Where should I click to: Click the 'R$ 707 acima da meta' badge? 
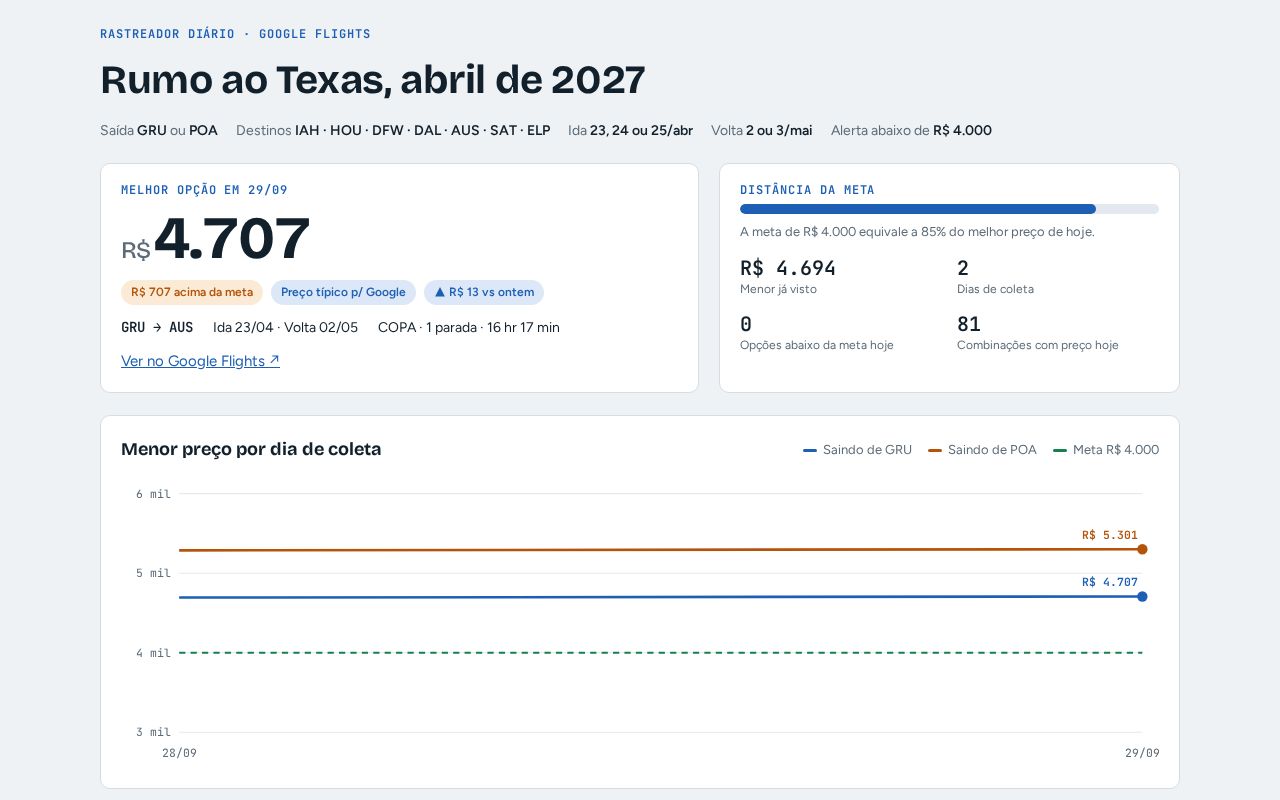tap(192, 292)
